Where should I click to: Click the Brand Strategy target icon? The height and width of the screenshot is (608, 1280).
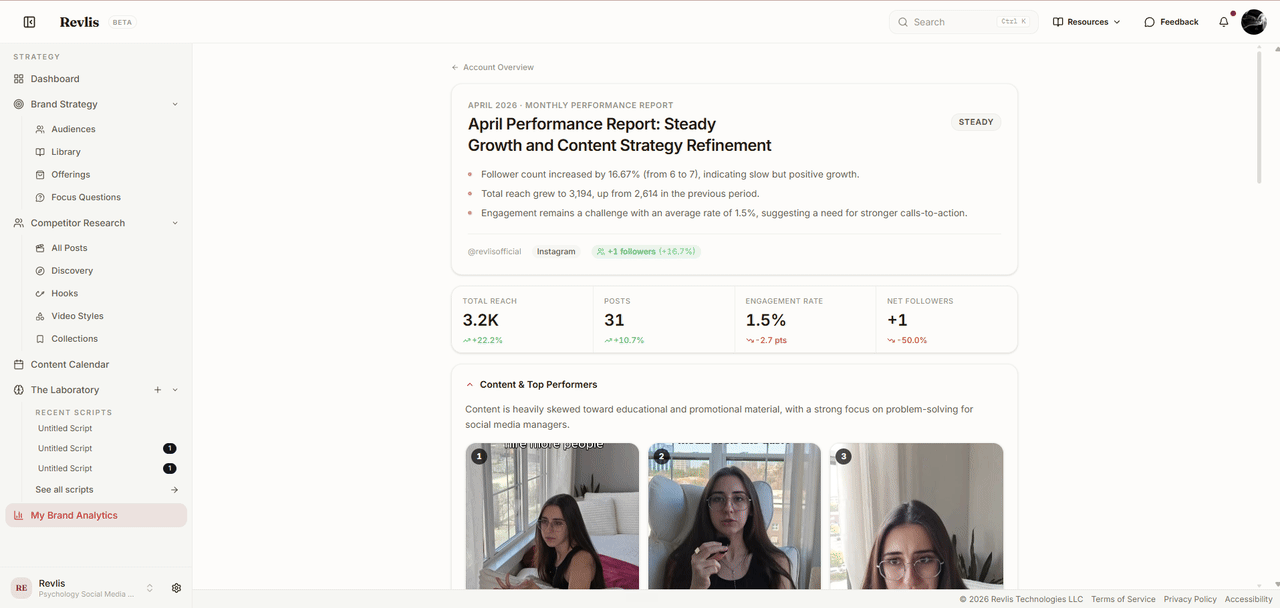[x=19, y=104]
